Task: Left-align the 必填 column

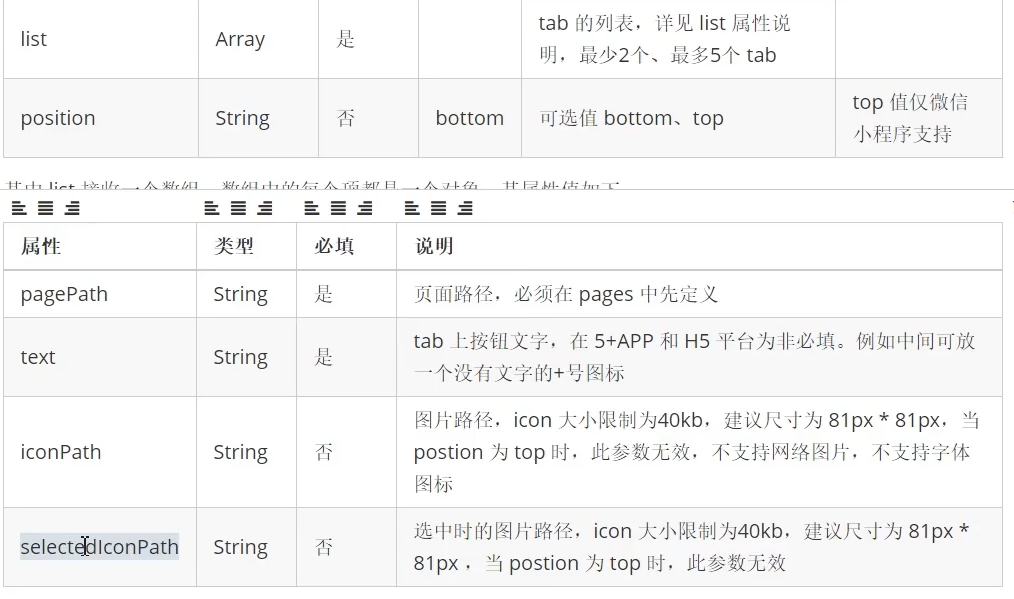Action: pyautogui.click(x=312, y=209)
